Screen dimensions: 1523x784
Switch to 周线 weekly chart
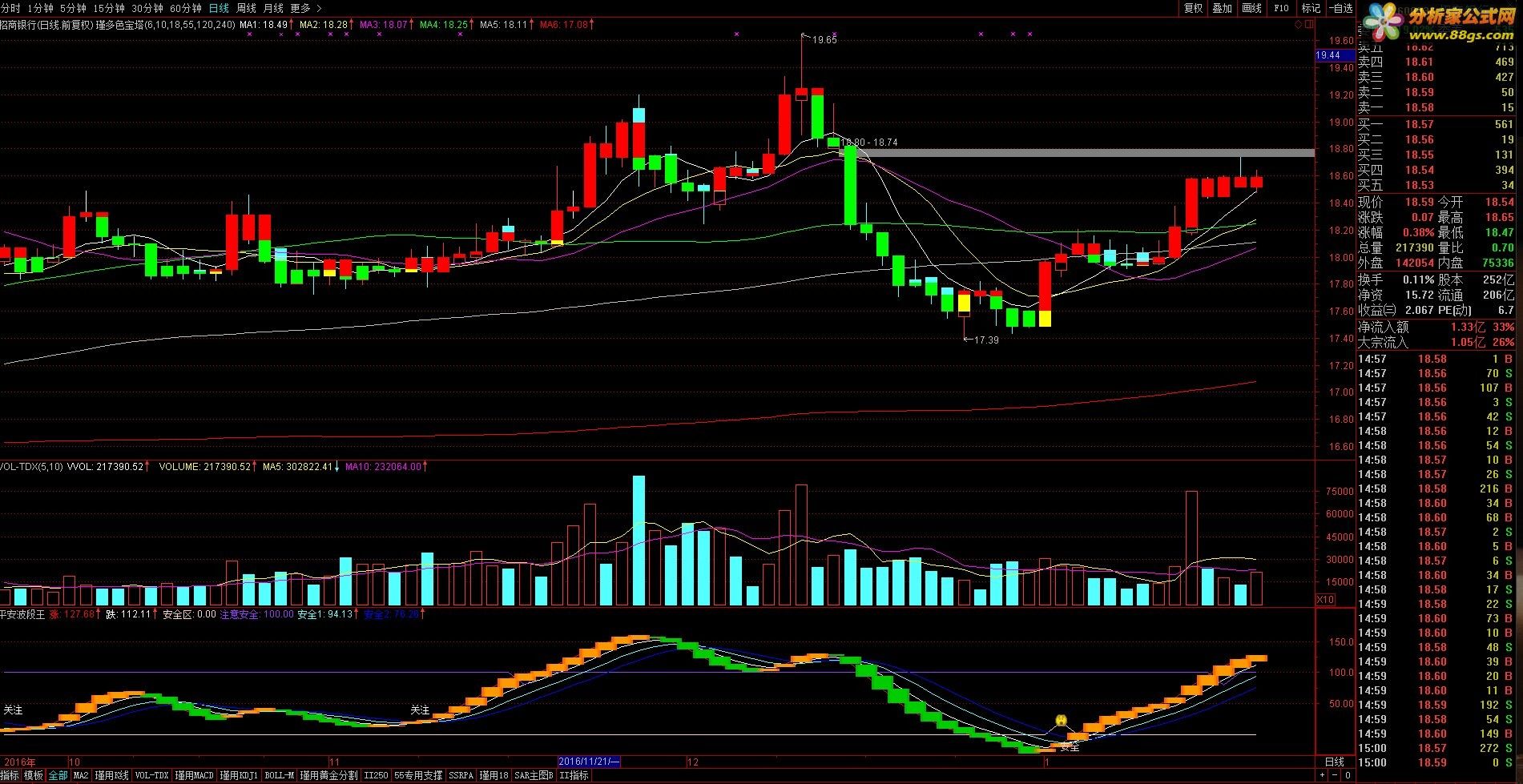(246, 8)
